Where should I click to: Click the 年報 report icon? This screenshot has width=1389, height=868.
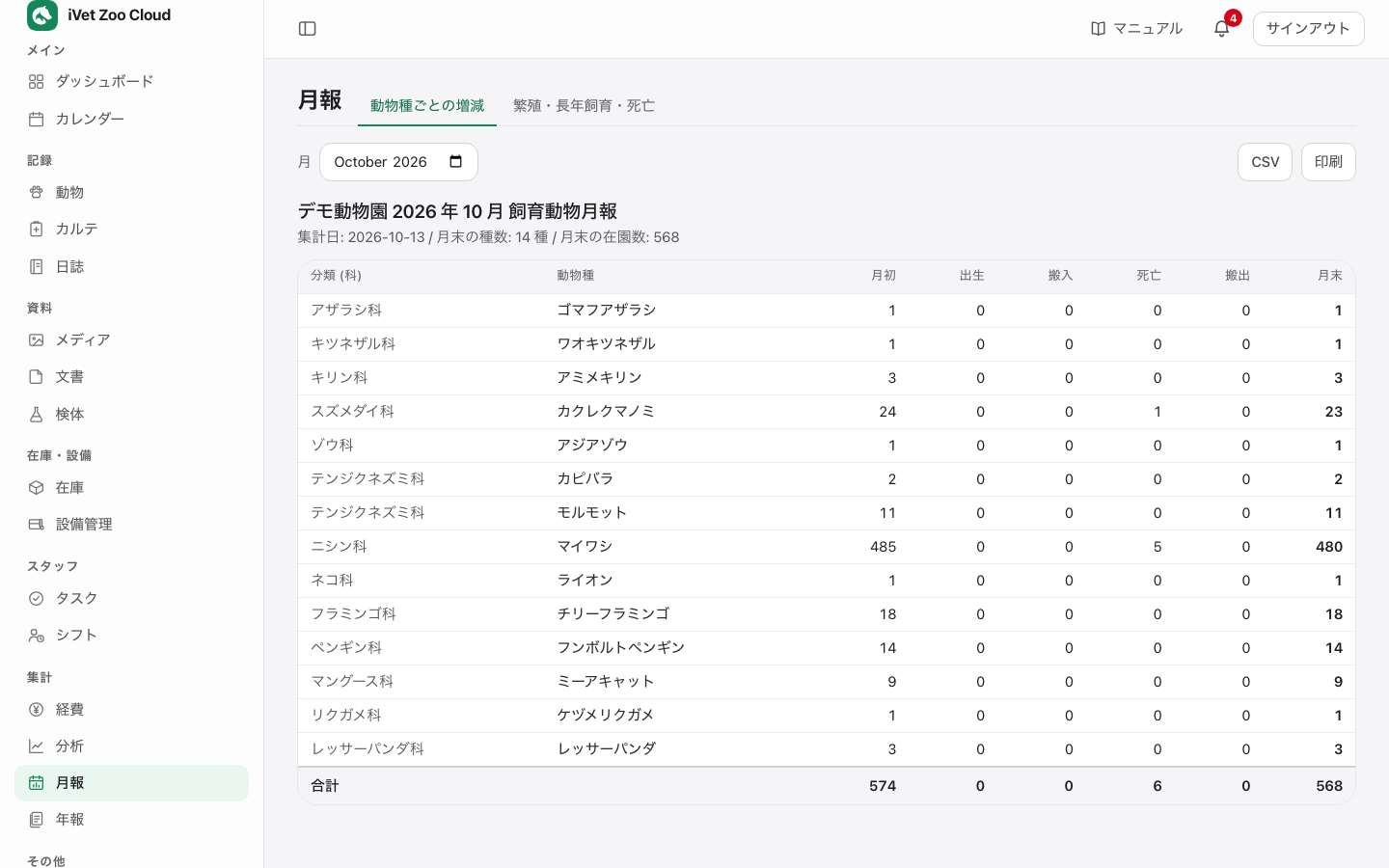pyautogui.click(x=36, y=819)
